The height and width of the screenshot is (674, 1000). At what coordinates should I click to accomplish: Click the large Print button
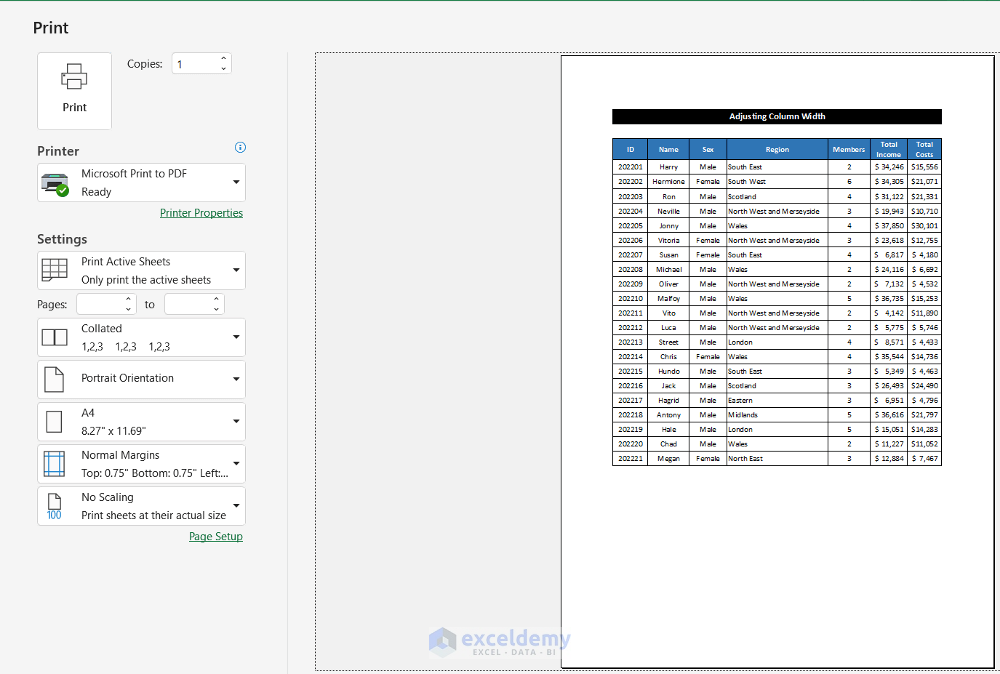click(x=75, y=91)
